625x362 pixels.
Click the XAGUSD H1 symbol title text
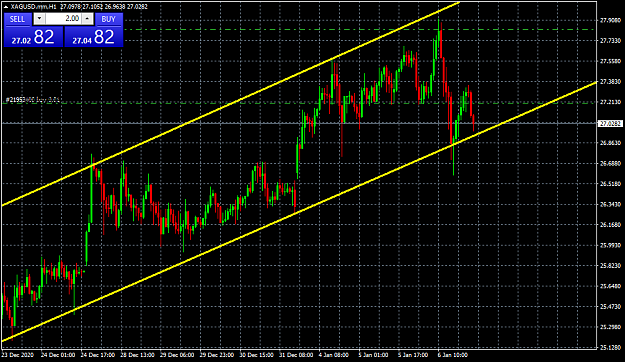click(34, 7)
